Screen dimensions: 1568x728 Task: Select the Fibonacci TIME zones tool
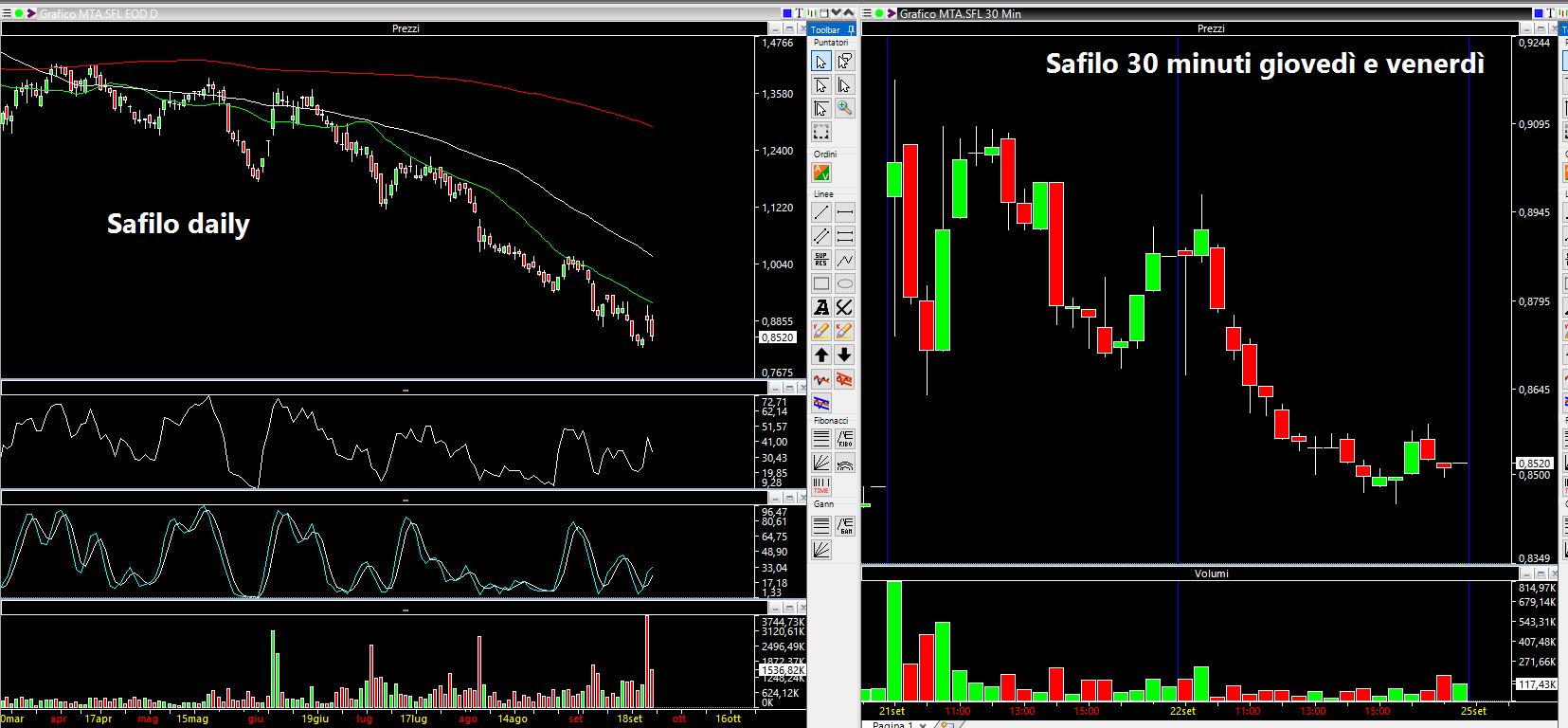(821, 486)
